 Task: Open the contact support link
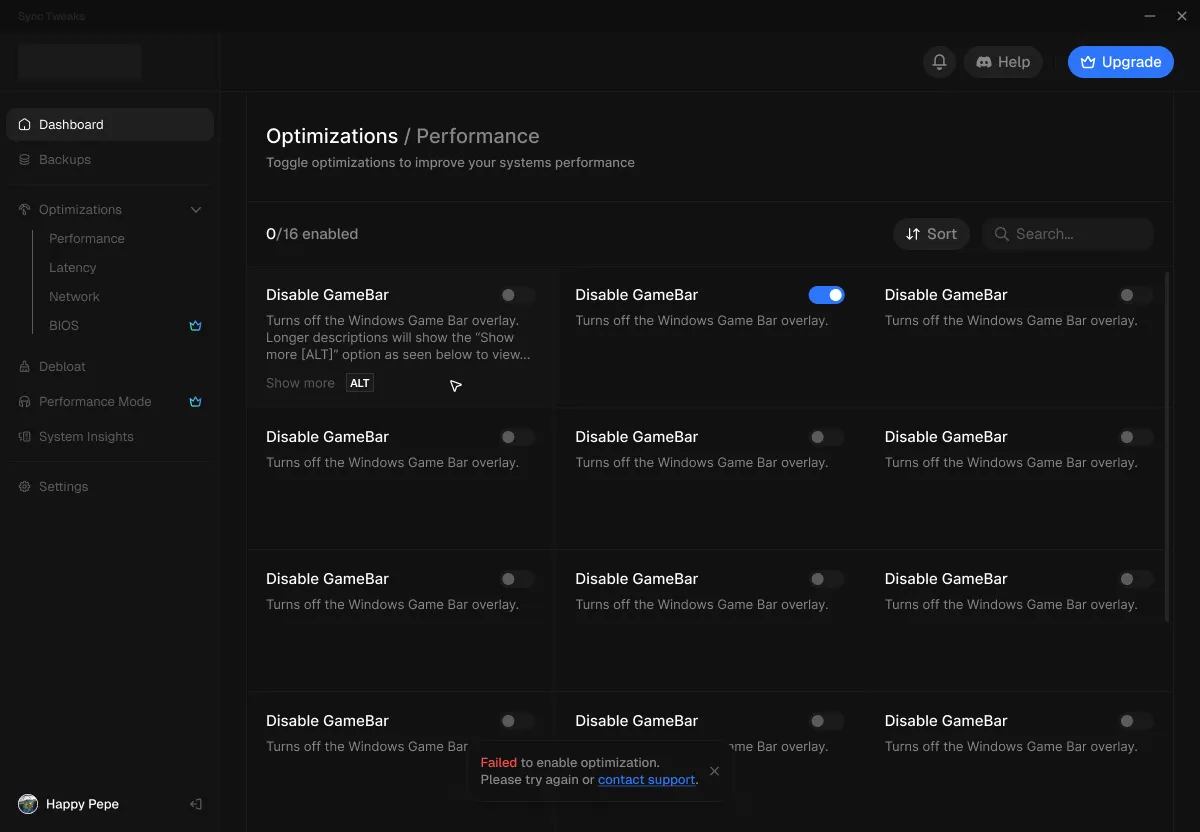(645, 779)
